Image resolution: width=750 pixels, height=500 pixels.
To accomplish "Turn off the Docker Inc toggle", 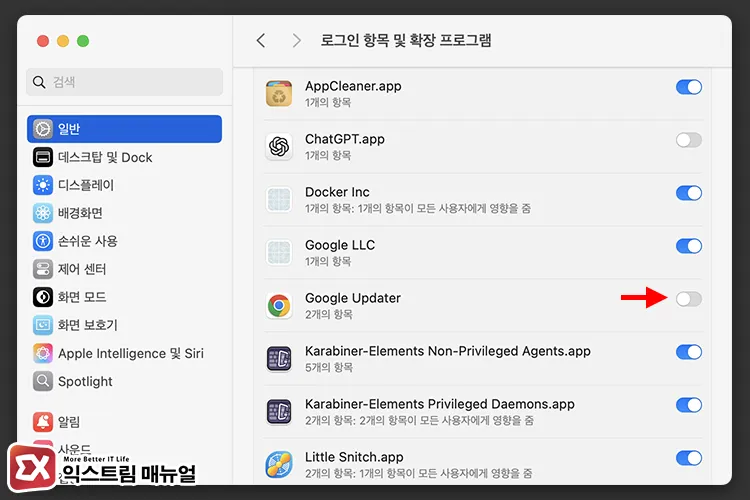I will coord(689,193).
